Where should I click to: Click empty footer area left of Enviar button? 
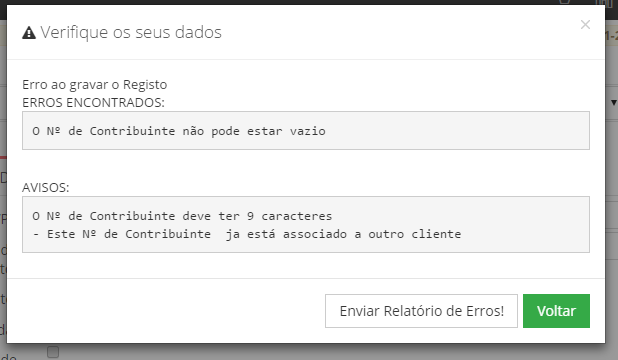166,311
